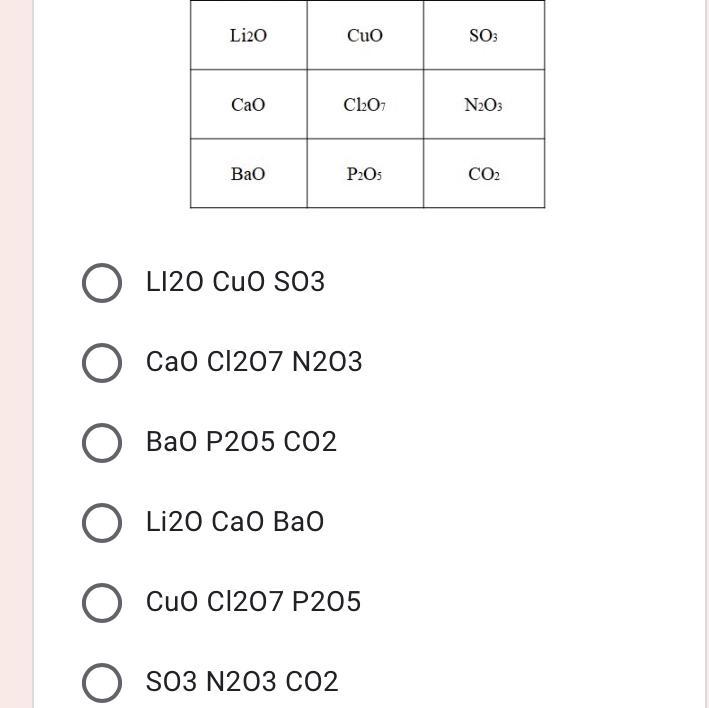This screenshot has height=708, width=709.
Task: Click the Cl2O7 cell in the table
Action: point(365,105)
